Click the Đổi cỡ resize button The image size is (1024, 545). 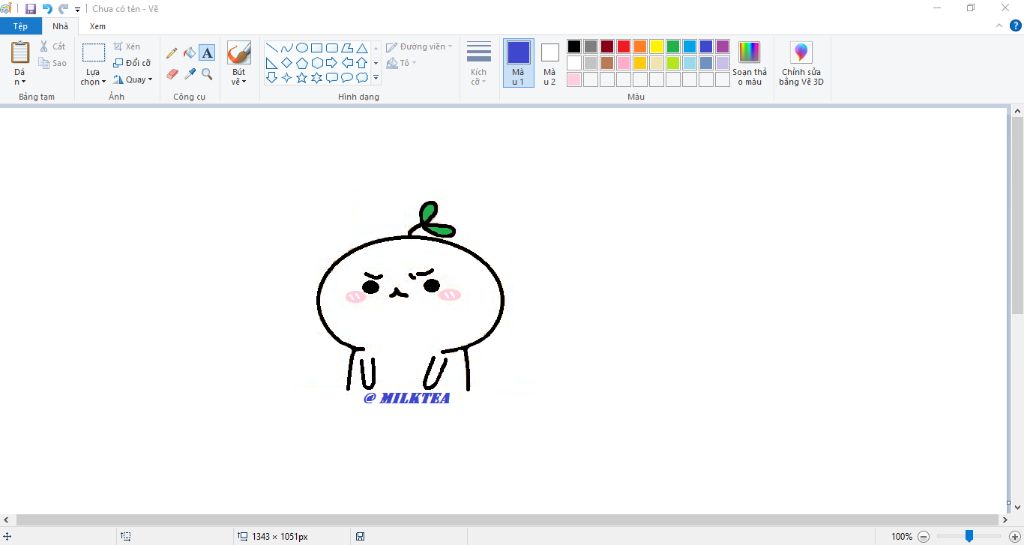132,63
